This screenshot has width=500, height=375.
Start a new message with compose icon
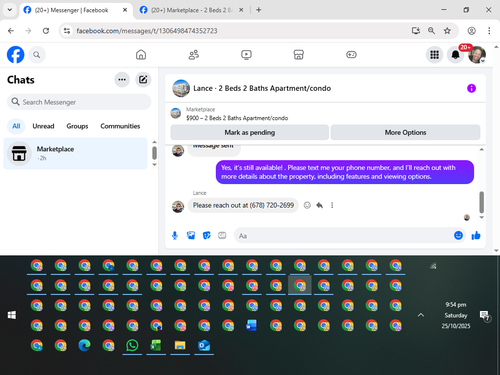143,80
